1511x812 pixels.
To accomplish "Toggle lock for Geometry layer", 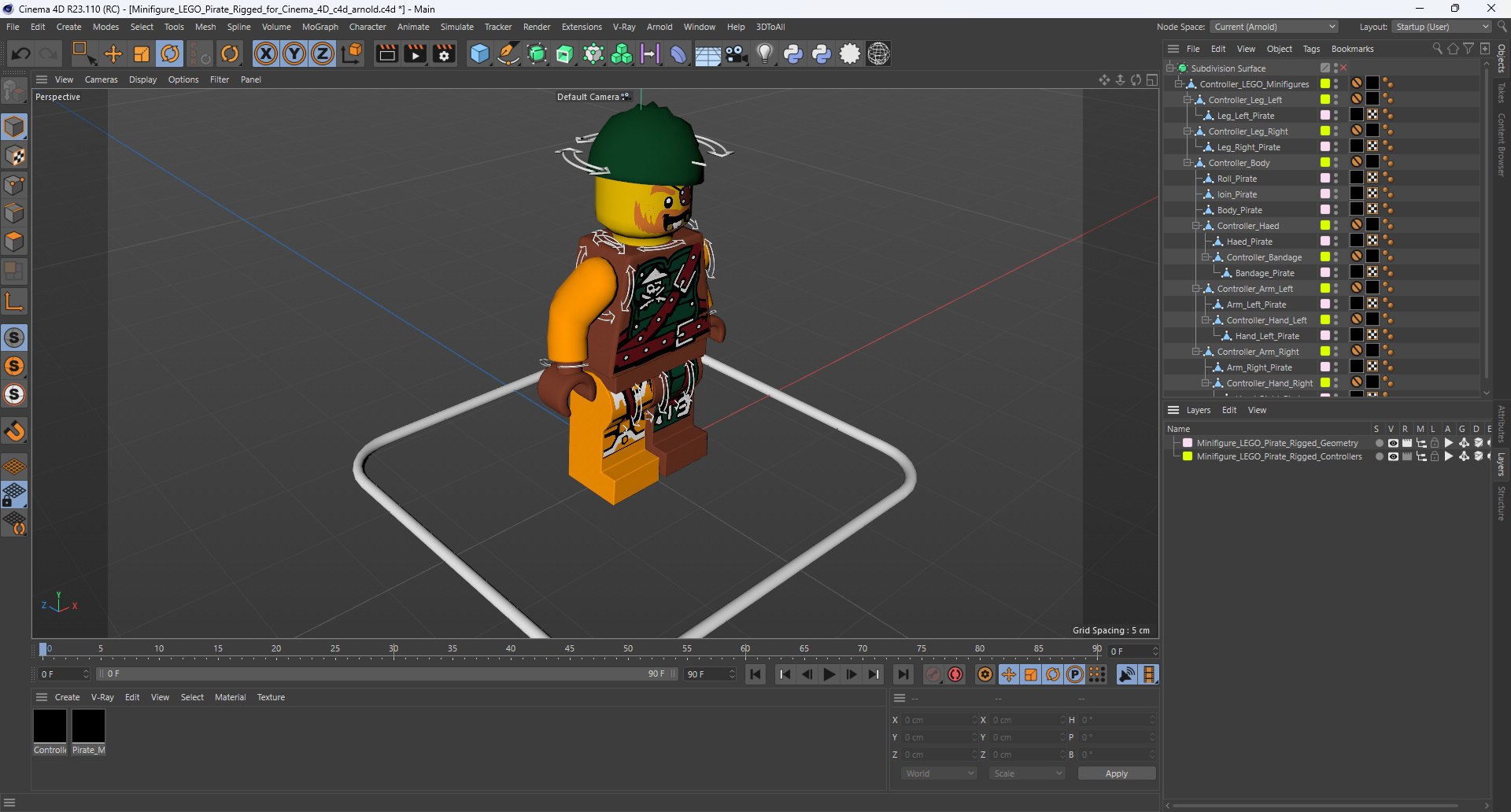I will coord(1435,443).
